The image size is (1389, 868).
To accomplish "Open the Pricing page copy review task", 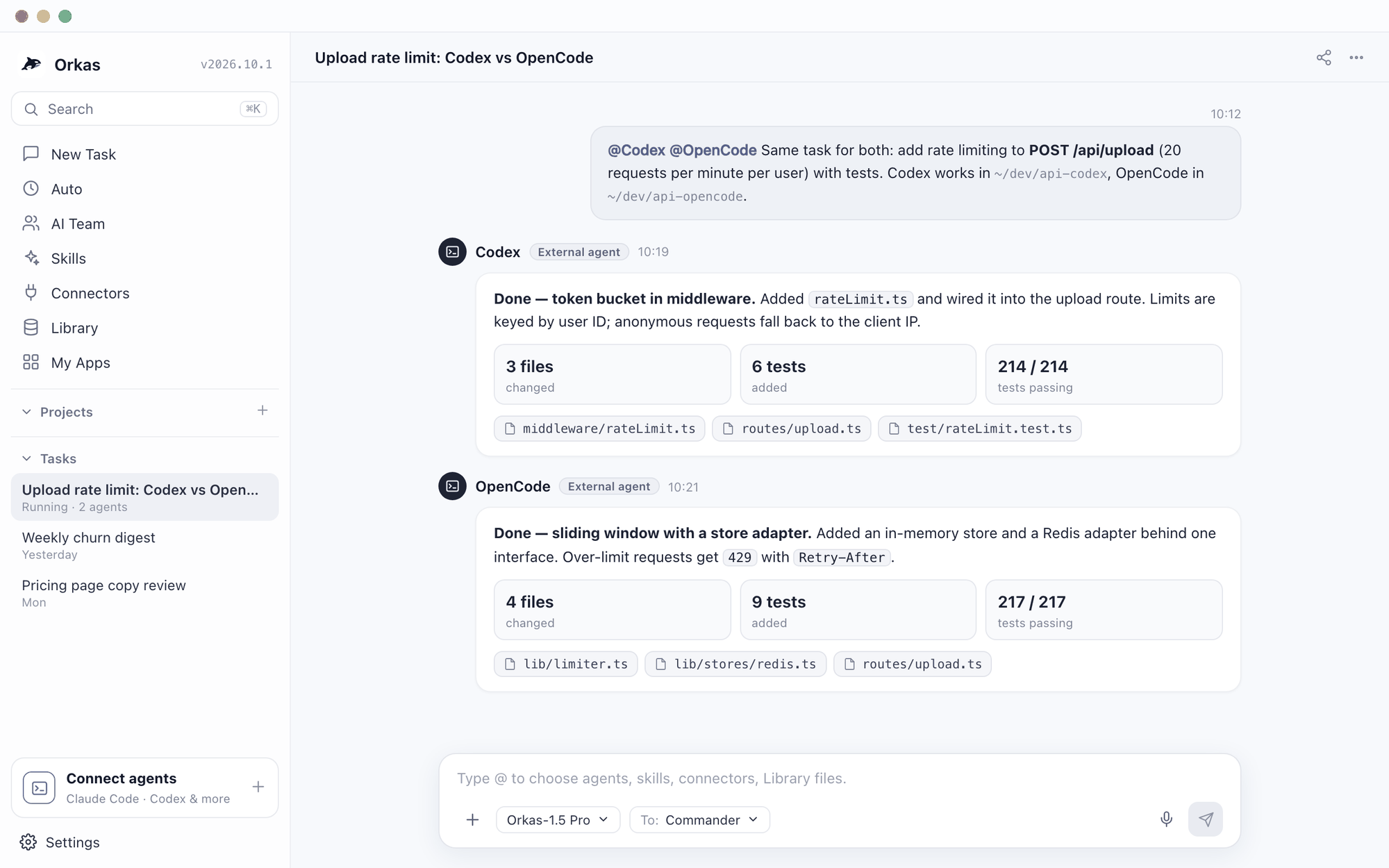I will tap(144, 593).
